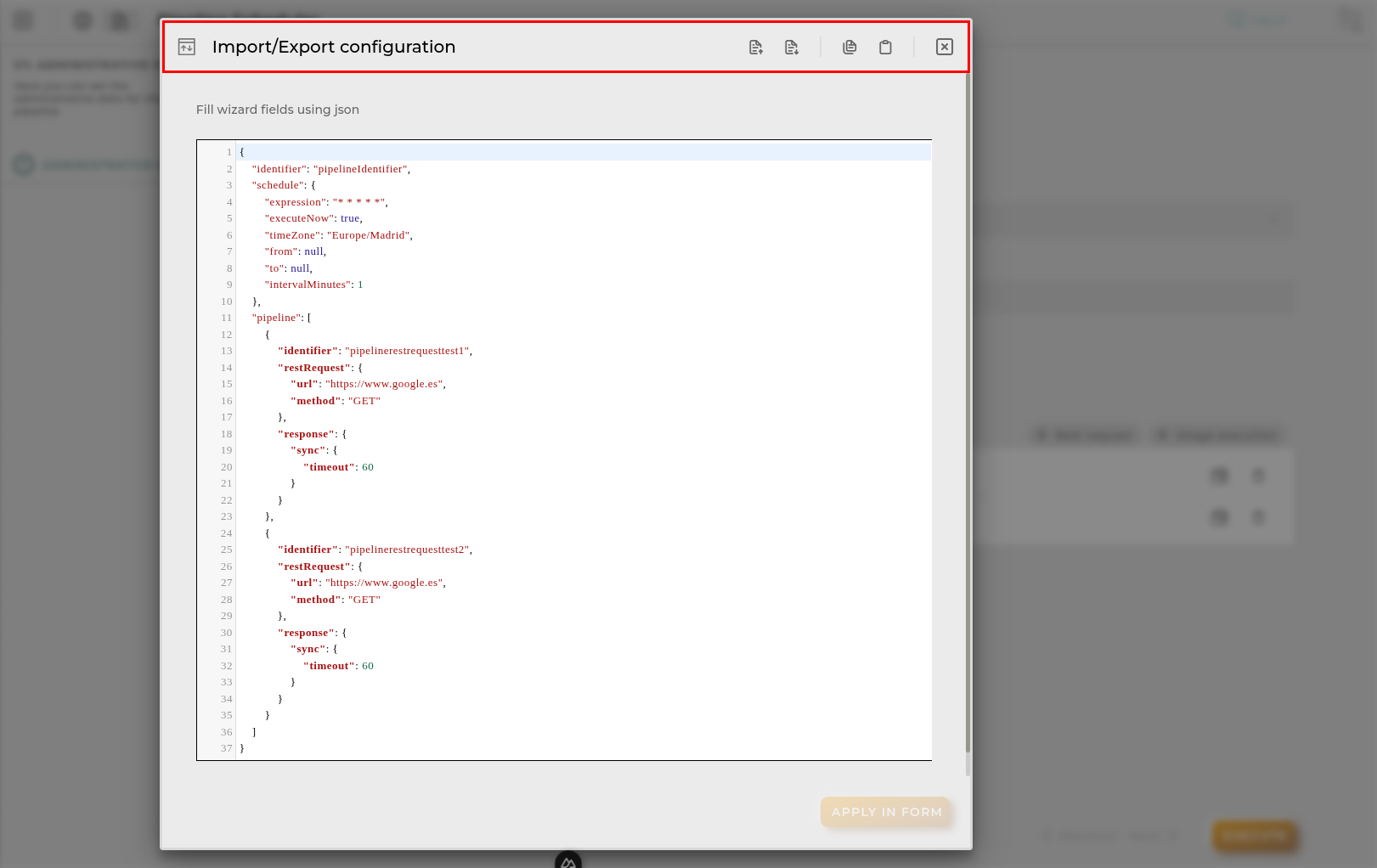Click the "sync" key on line 31

(x=308, y=649)
